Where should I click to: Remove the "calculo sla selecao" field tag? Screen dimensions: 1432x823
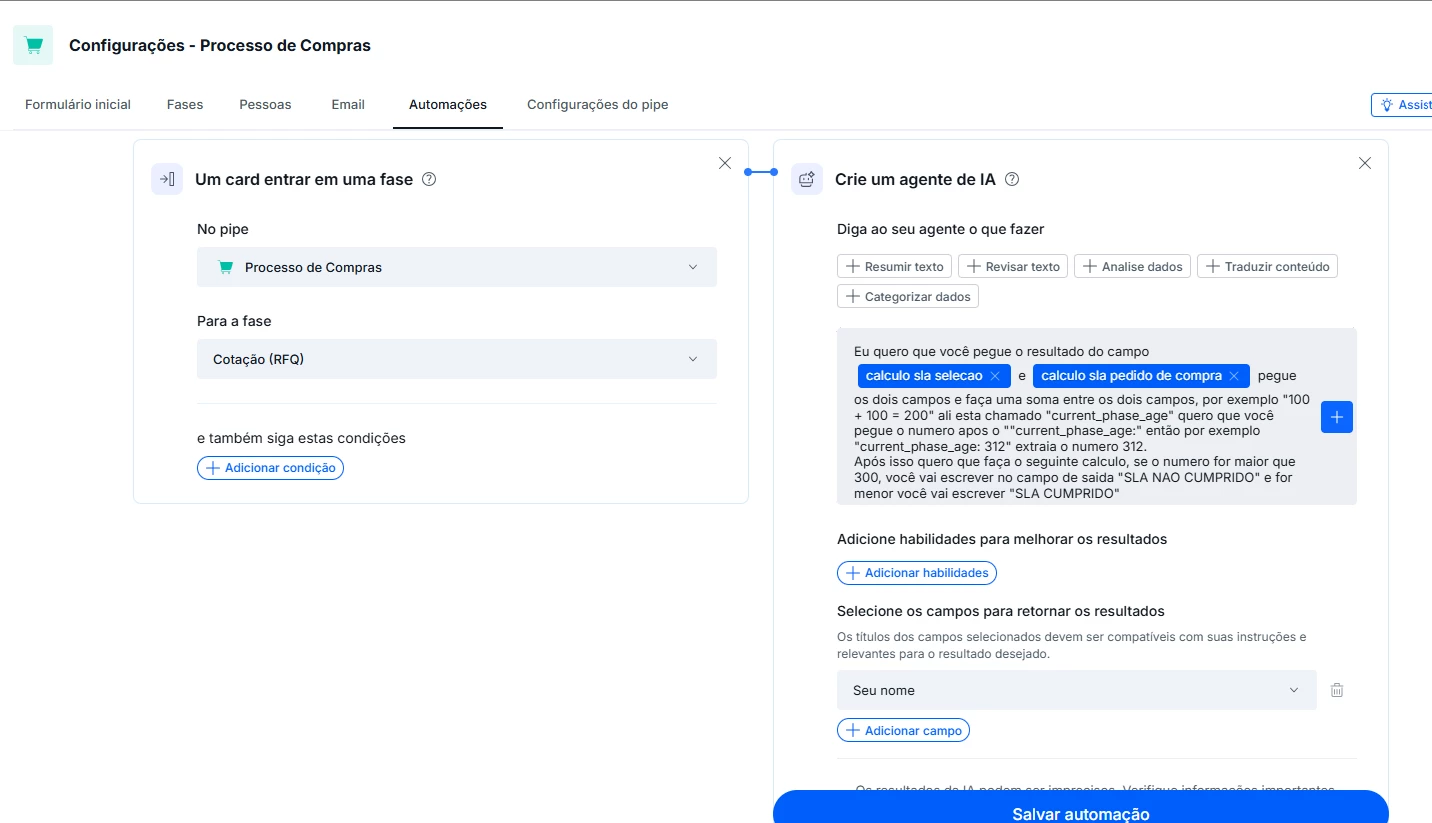click(x=995, y=376)
